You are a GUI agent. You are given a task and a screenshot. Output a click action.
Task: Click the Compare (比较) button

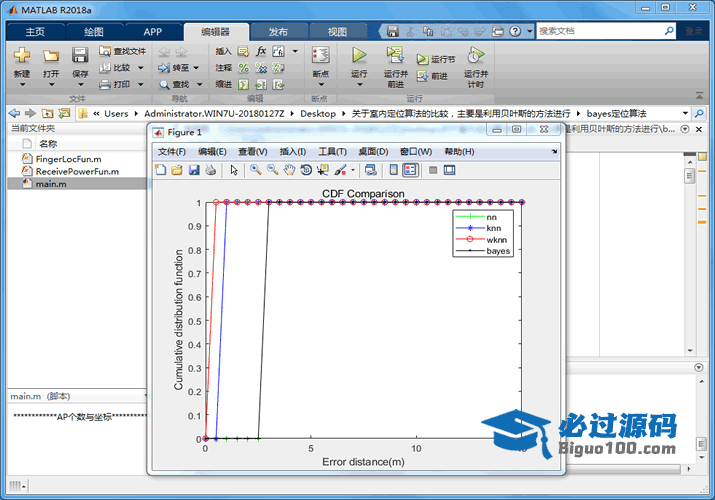[121, 67]
